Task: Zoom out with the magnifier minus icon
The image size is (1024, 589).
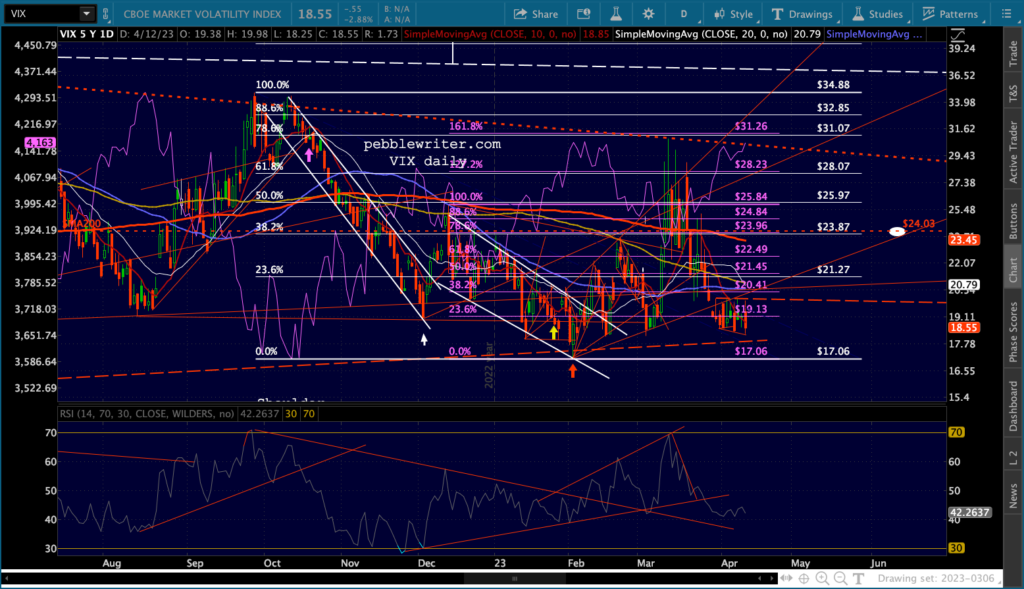Action: coord(840,579)
